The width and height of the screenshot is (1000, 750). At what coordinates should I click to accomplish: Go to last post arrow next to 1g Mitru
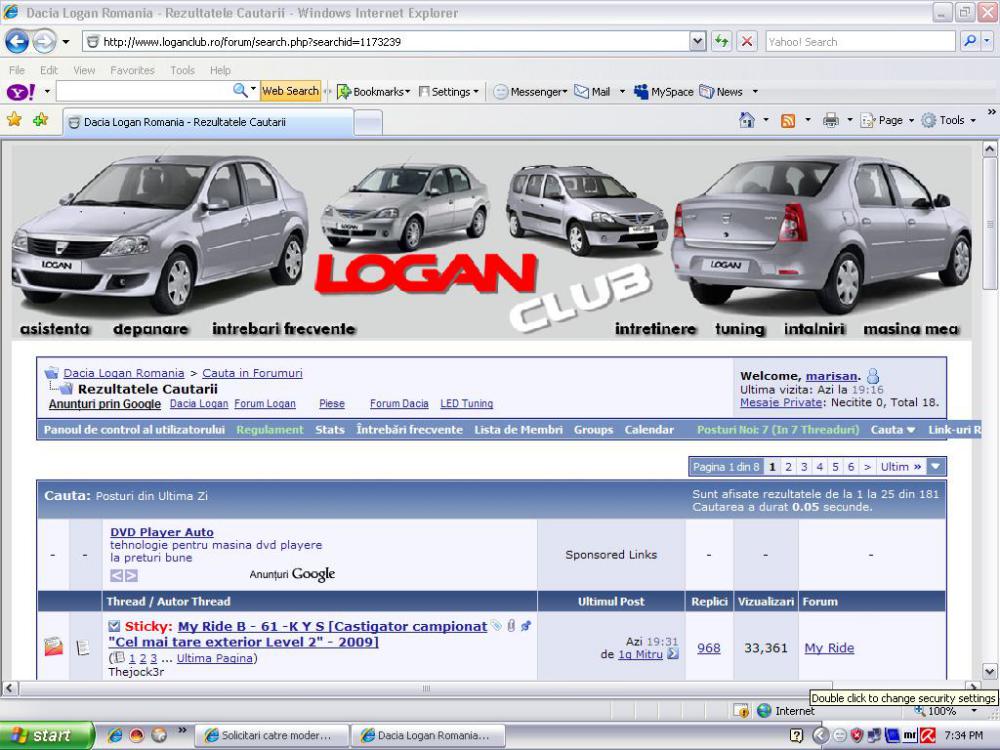point(673,654)
